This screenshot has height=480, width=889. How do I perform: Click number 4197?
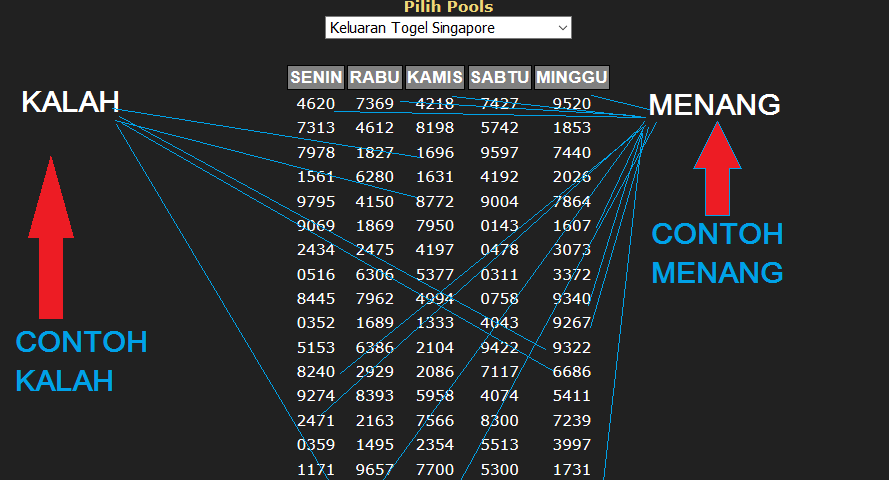click(x=435, y=250)
